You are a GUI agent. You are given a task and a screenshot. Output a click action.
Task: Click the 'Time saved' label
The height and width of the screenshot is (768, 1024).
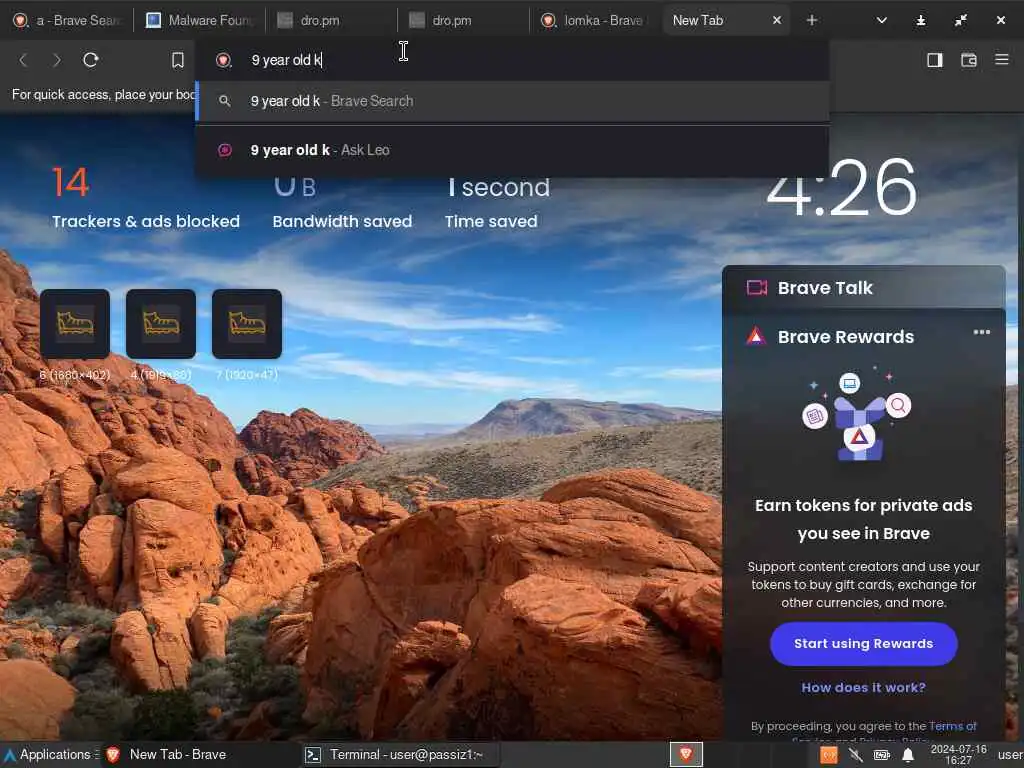(491, 221)
